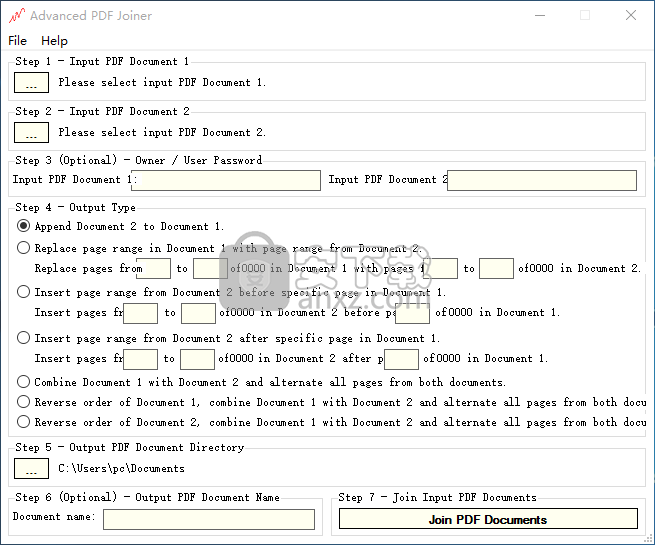Click the output Document name field
Viewport: 655px width, 545px height.
click(209, 519)
